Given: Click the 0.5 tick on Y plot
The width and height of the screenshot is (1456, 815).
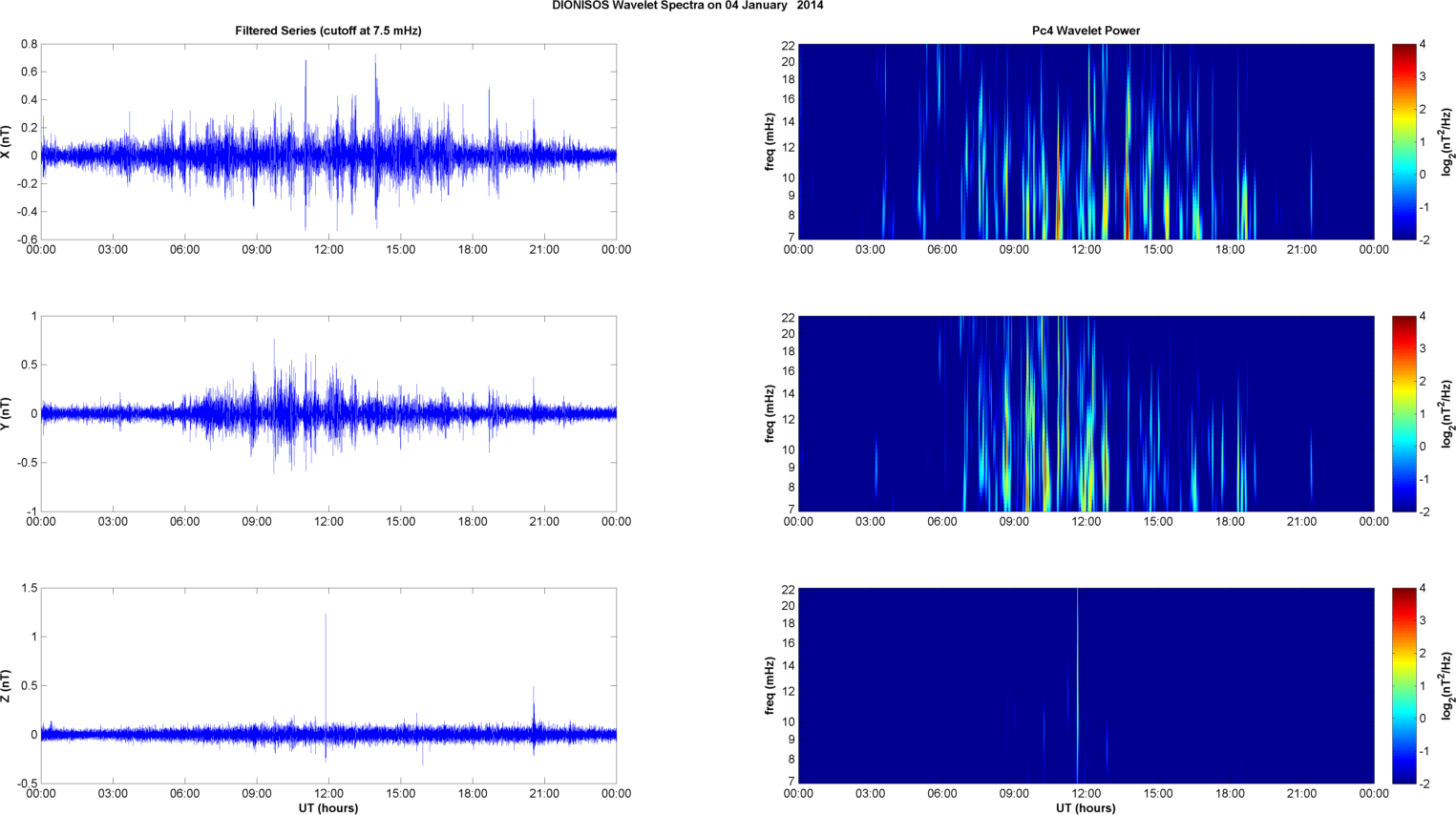Looking at the screenshot, I should tap(29, 365).
